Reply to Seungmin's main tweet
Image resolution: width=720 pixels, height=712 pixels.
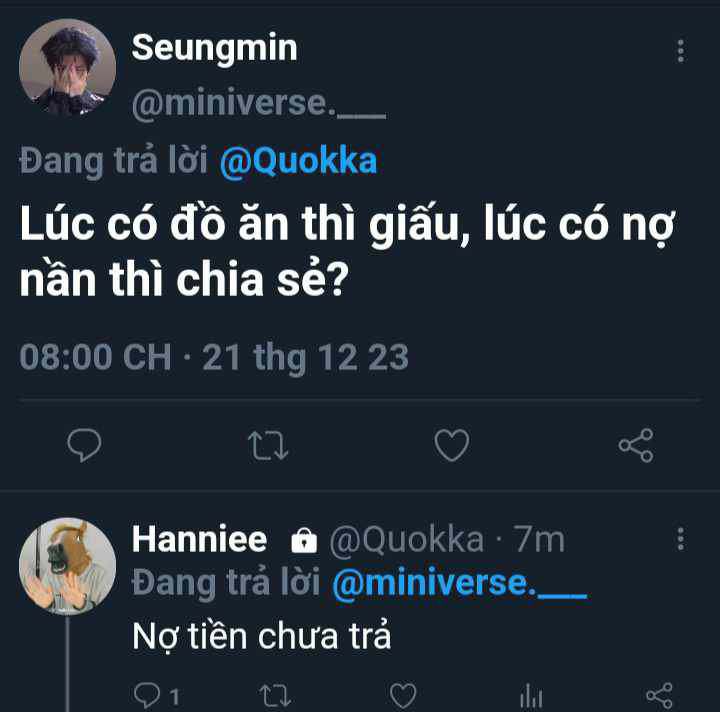84,445
